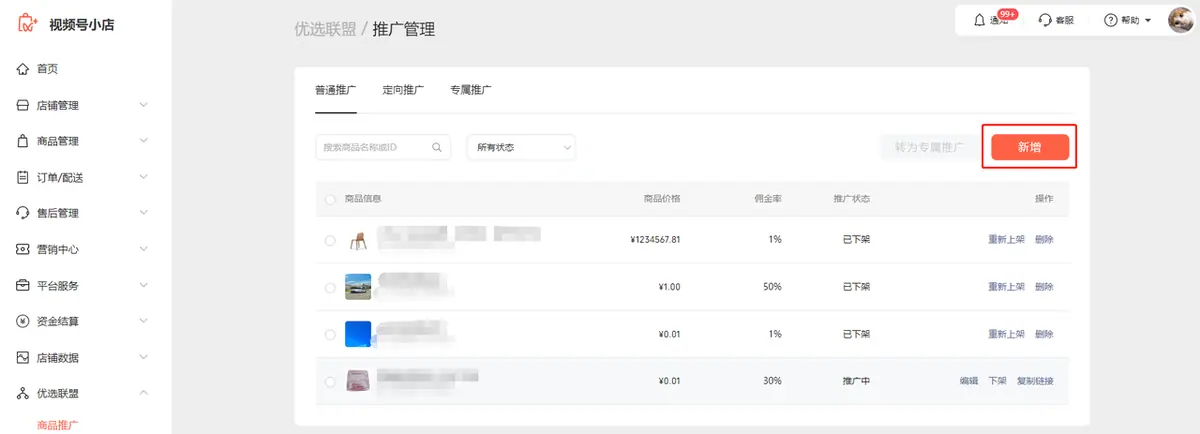Click the 帮助 question mark icon
1200x434 pixels.
[1110, 20]
